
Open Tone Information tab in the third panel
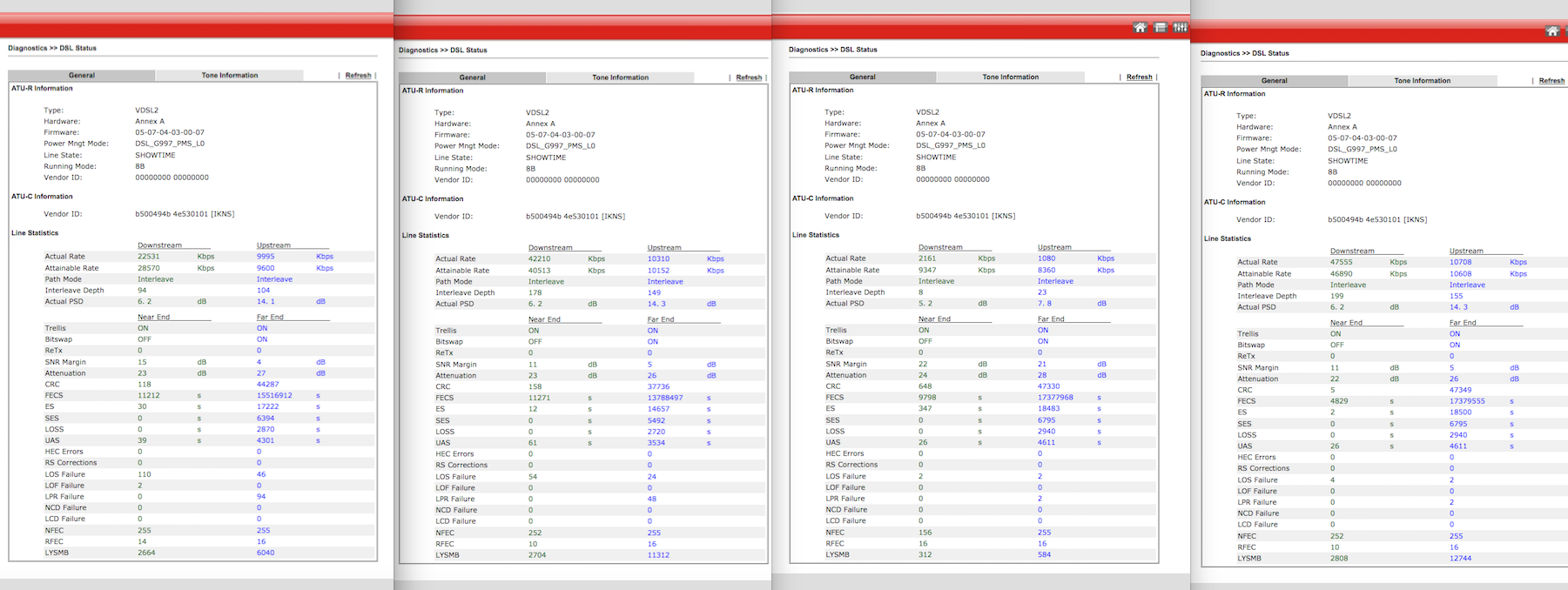[1010, 77]
